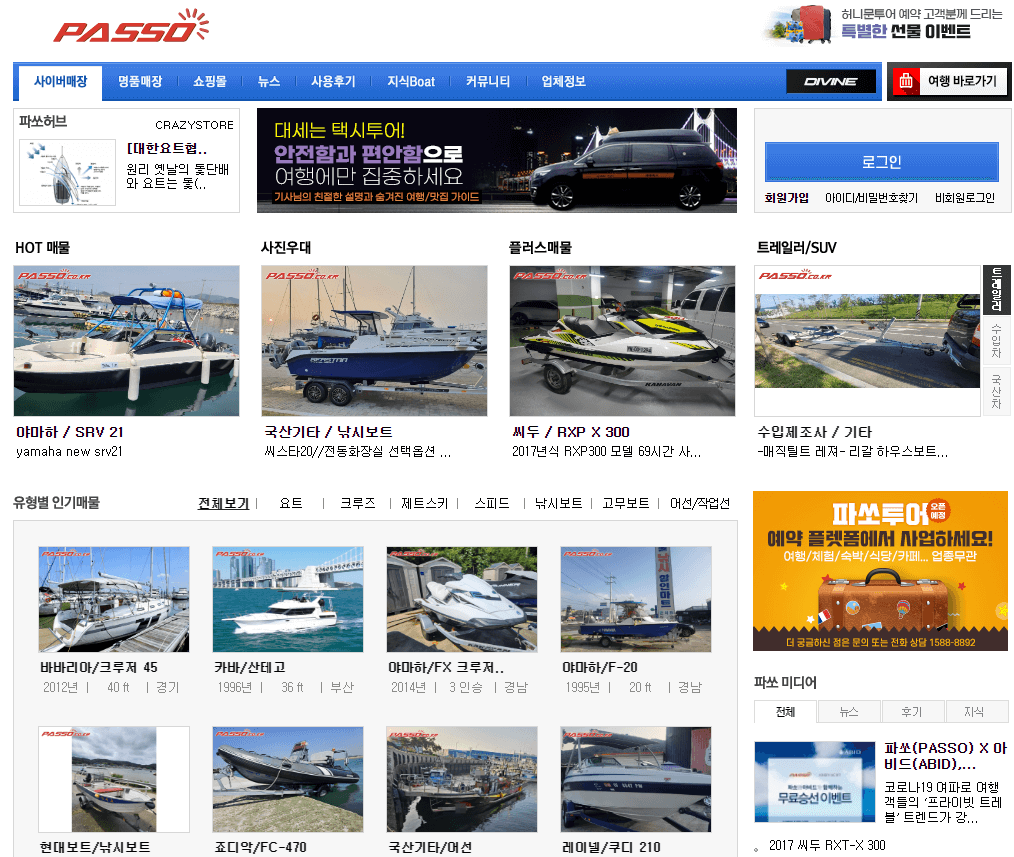Open the 쇼핑몰 menu

coord(210,81)
